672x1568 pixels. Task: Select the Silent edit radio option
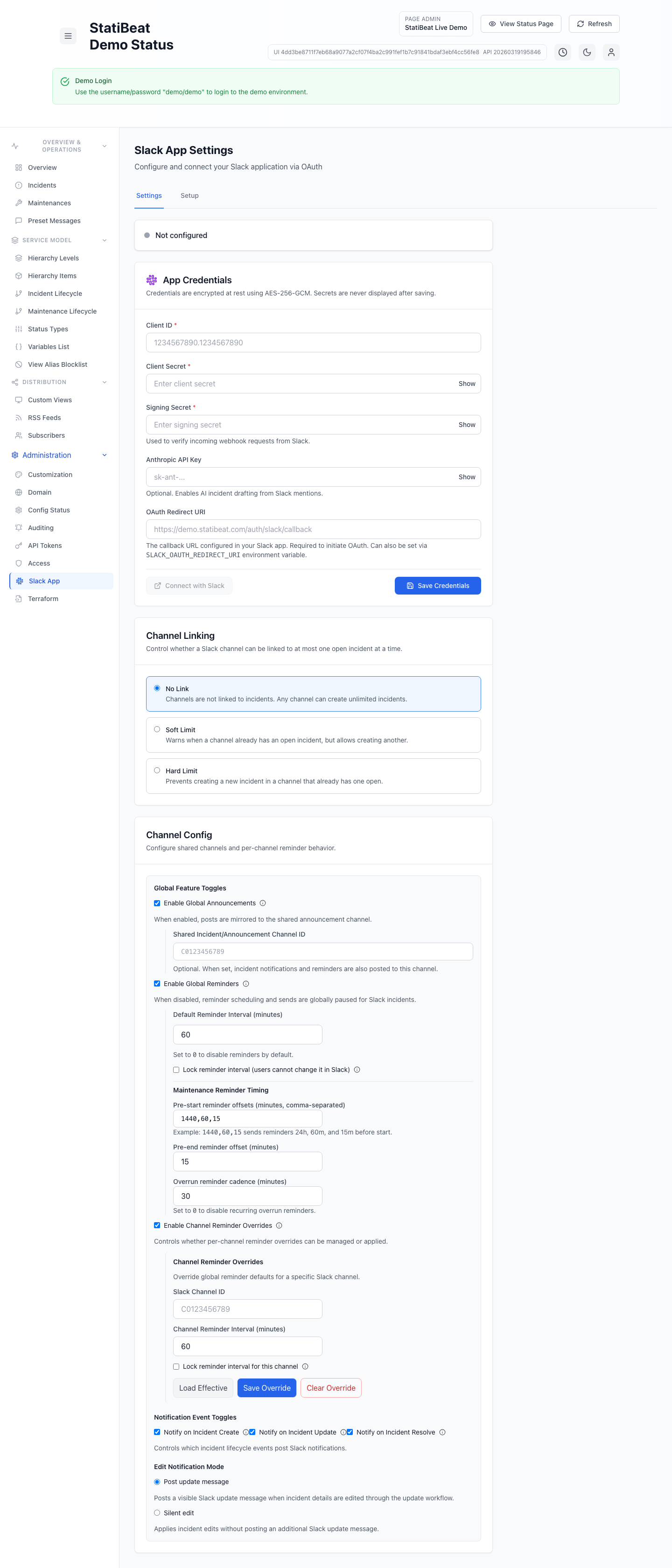(x=157, y=1512)
